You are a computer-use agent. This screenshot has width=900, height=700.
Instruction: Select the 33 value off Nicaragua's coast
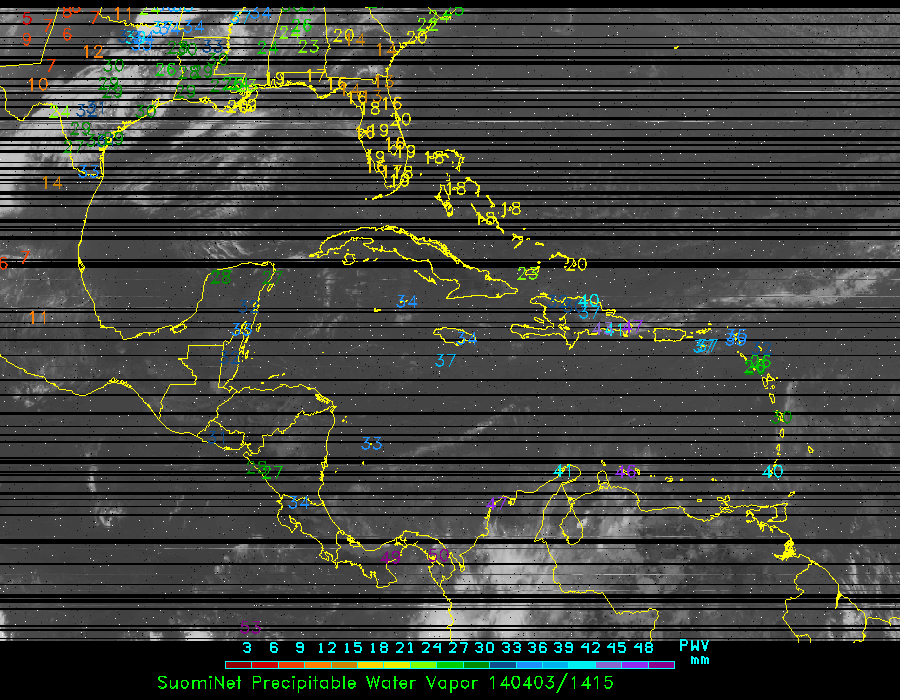pos(372,443)
